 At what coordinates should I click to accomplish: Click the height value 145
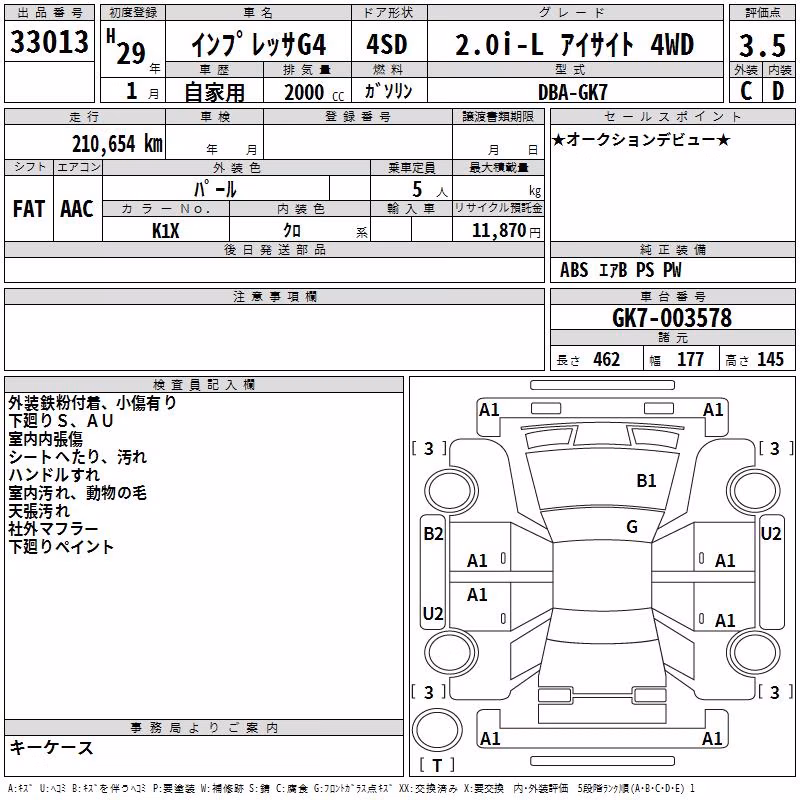(x=770, y=359)
